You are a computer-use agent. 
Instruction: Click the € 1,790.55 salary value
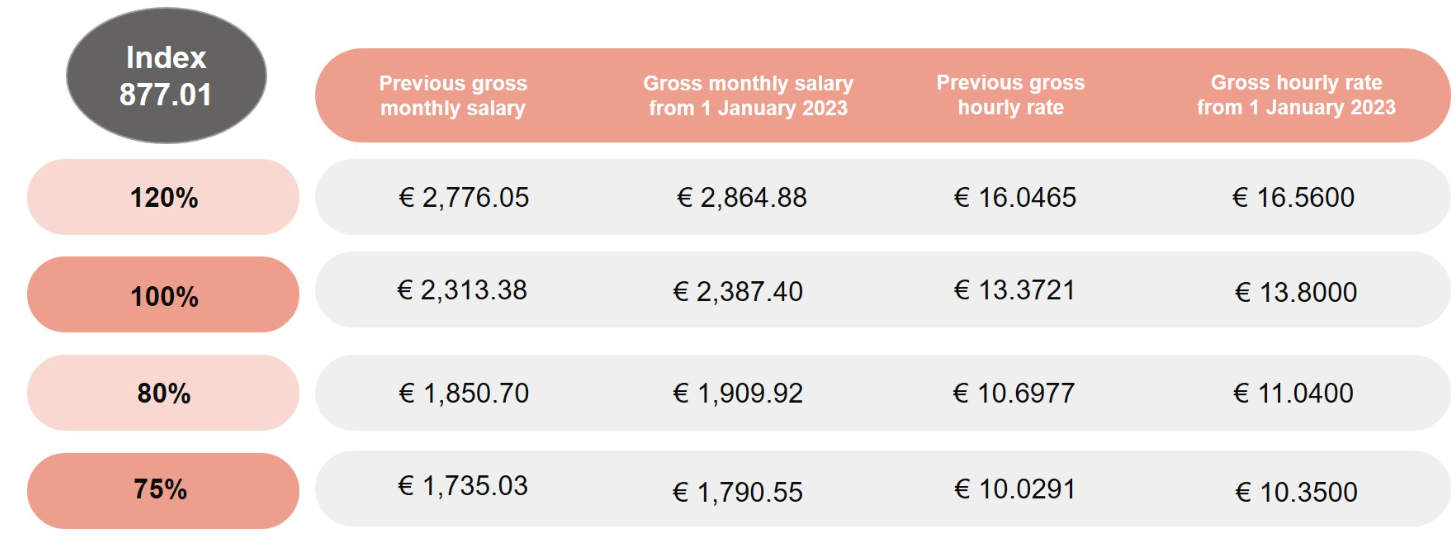[x=738, y=492]
